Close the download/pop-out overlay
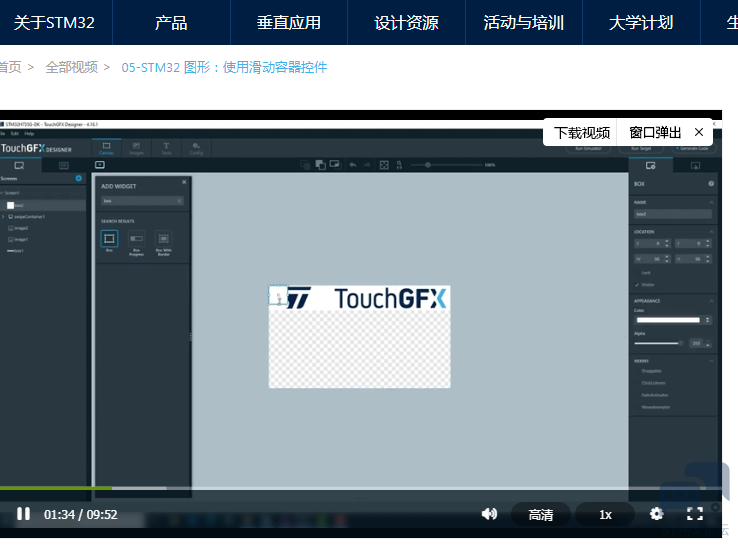This screenshot has width=738, height=545. tap(699, 132)
